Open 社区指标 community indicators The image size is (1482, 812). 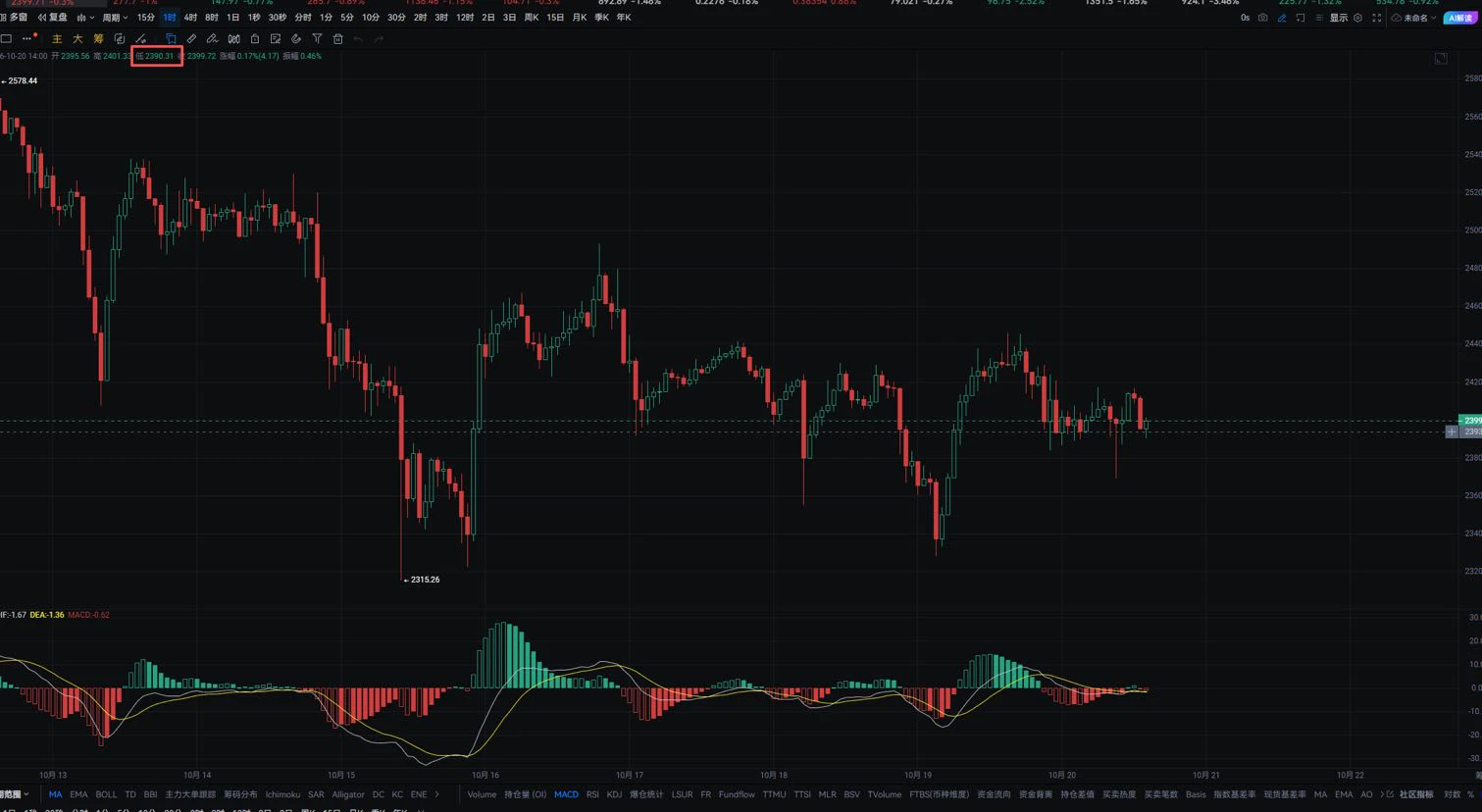[1415, 794]
